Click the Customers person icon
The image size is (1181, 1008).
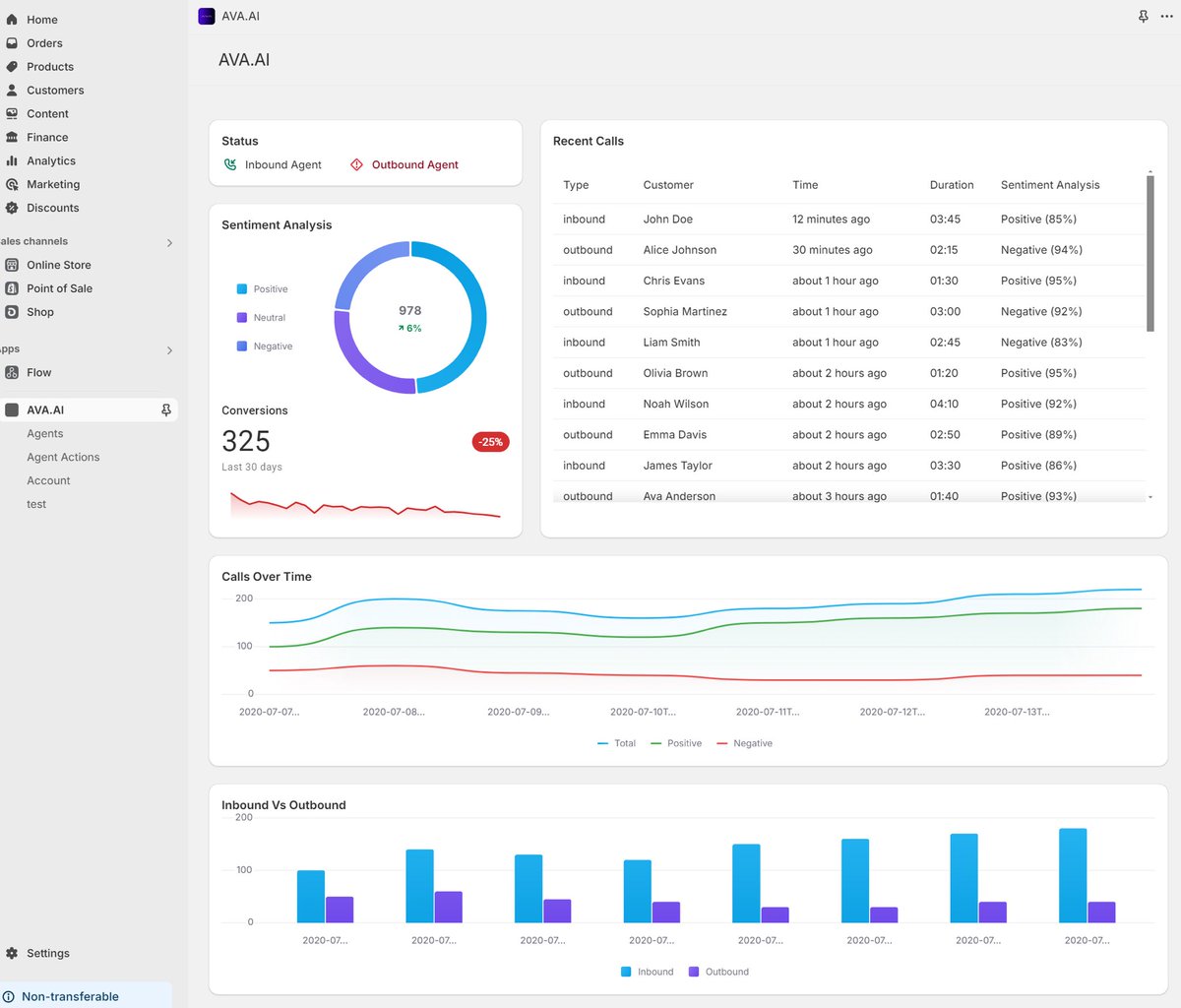point(12,91)
